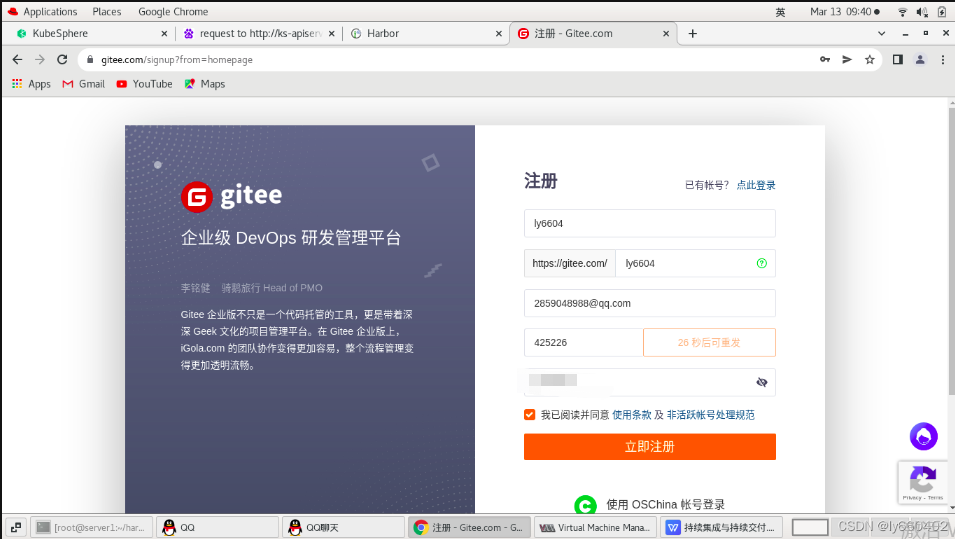Open the Chrome side panel icon
Screen dimensions: 955x539
pos(898,59)
